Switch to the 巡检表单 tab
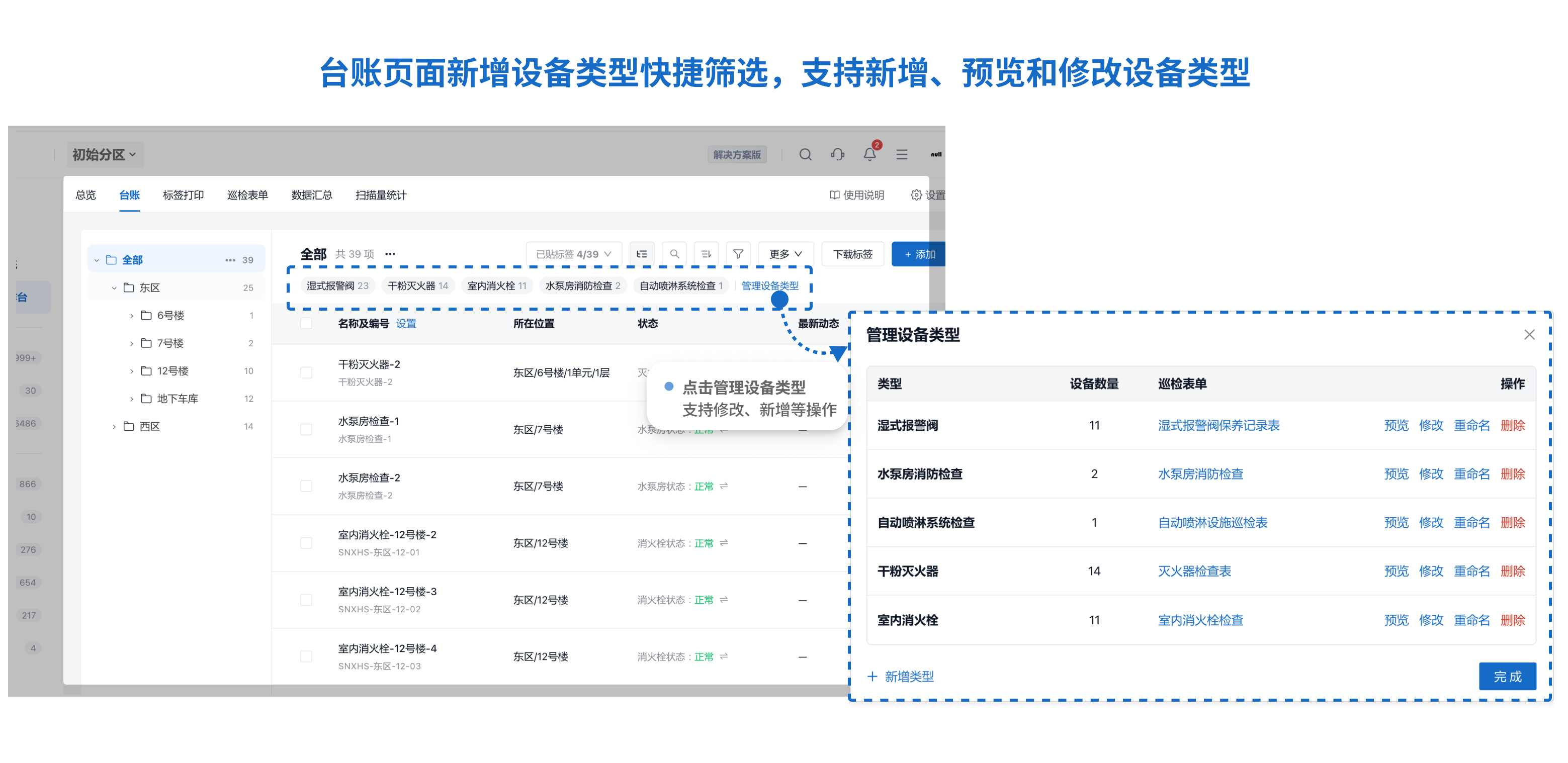 coord(247,196)
